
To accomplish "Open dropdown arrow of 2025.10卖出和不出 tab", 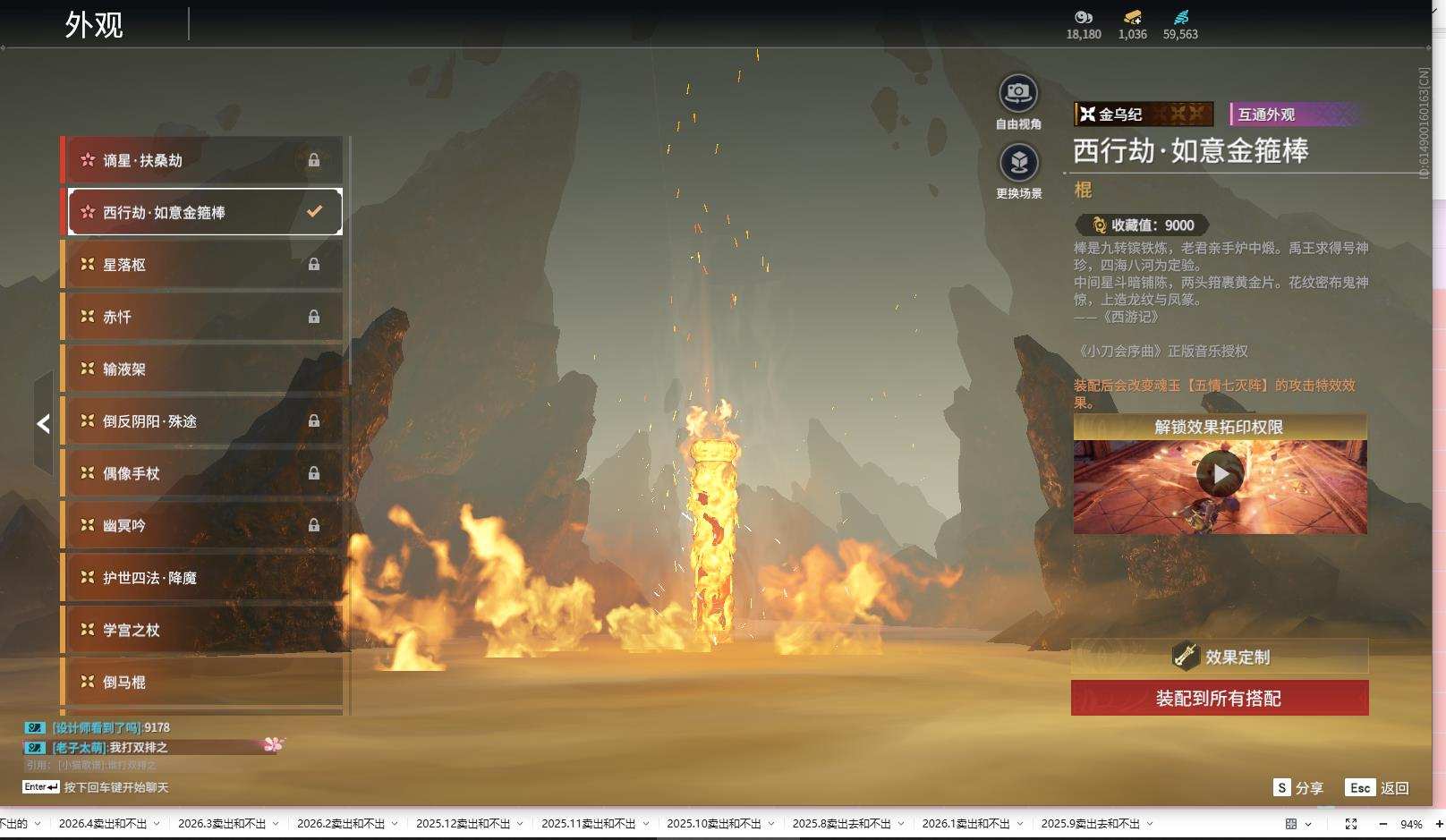I will [771, 824].
